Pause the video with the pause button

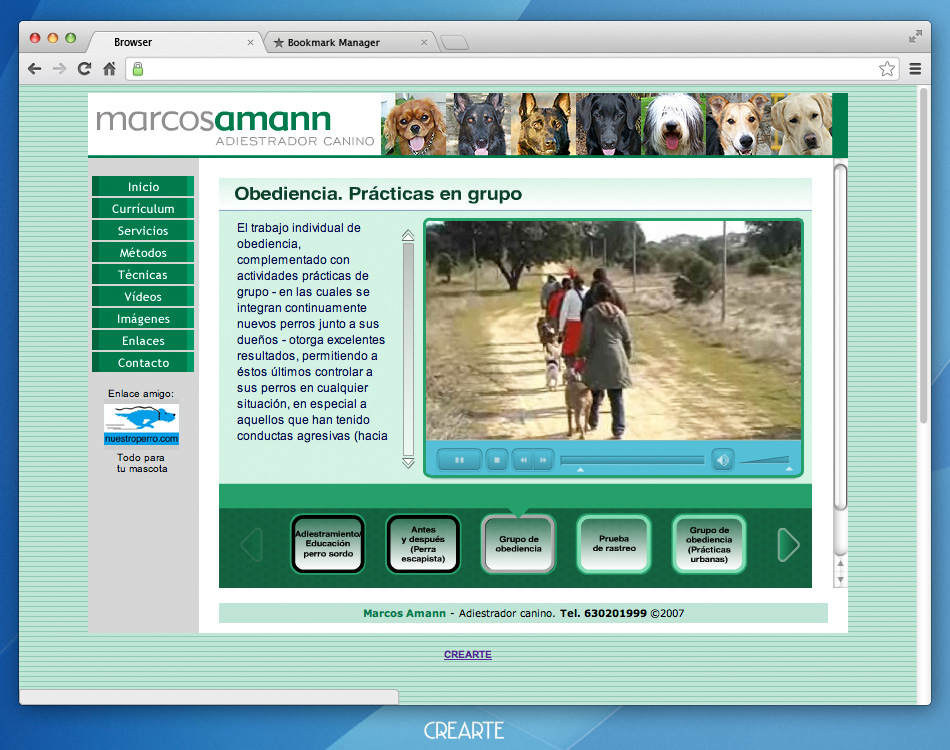pyautogui.click(x=459, y=460)
